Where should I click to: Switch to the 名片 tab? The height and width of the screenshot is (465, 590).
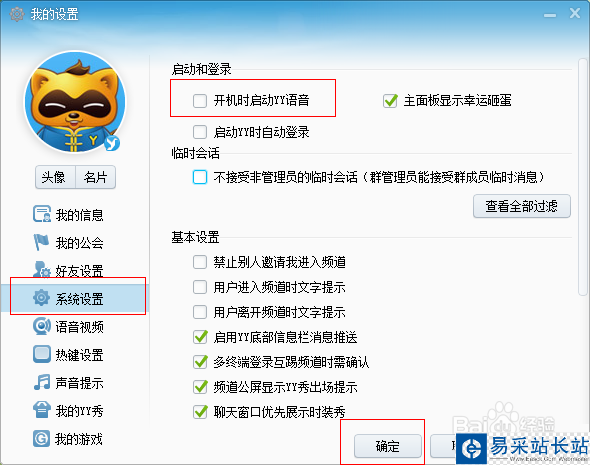96,177
